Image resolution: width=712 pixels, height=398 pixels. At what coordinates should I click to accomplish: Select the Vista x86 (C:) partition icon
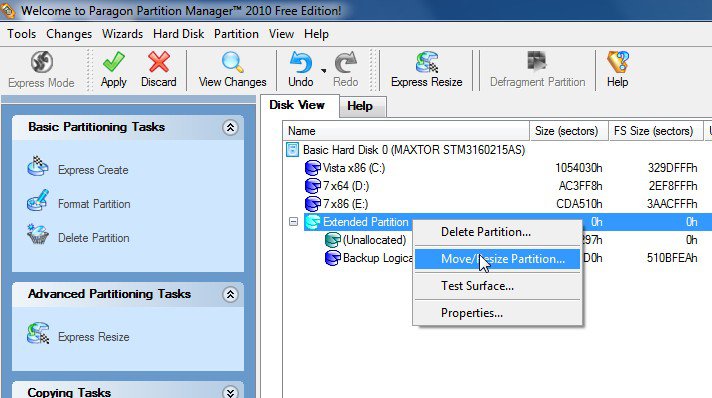point(312,168)
